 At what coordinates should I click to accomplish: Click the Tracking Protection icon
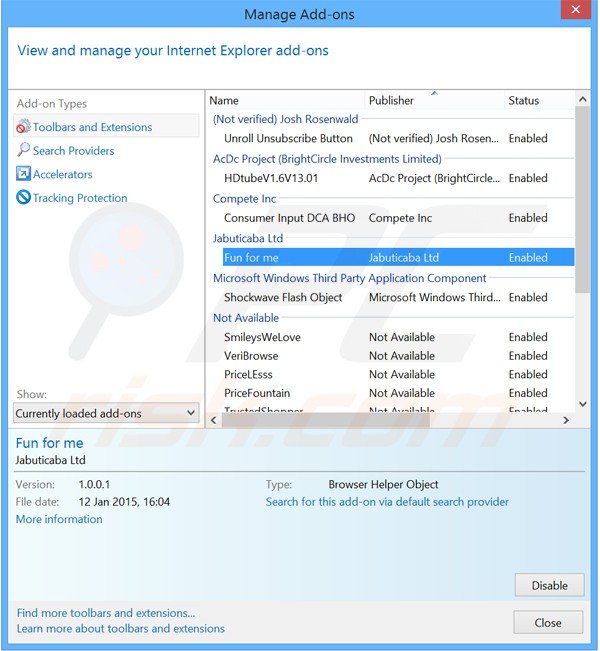(x=23, y=197)
